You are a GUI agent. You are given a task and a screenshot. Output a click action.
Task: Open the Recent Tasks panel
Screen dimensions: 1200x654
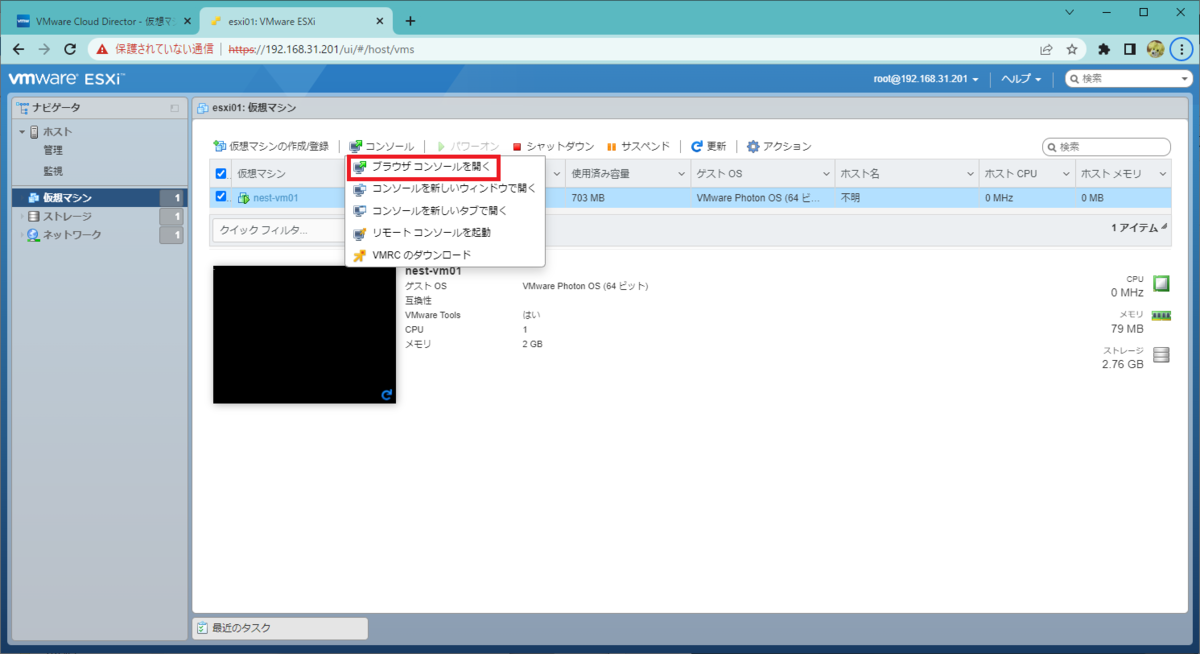tap(280, 628)
